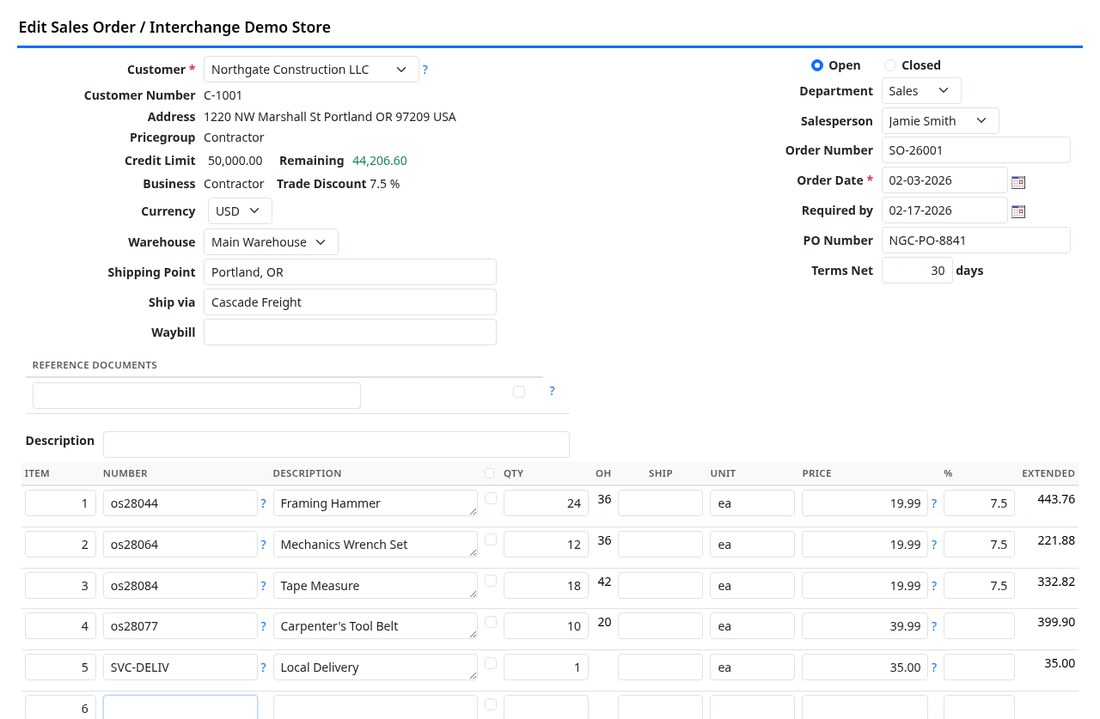Click the Trade Discount 7.5 % text

(338, 184)
